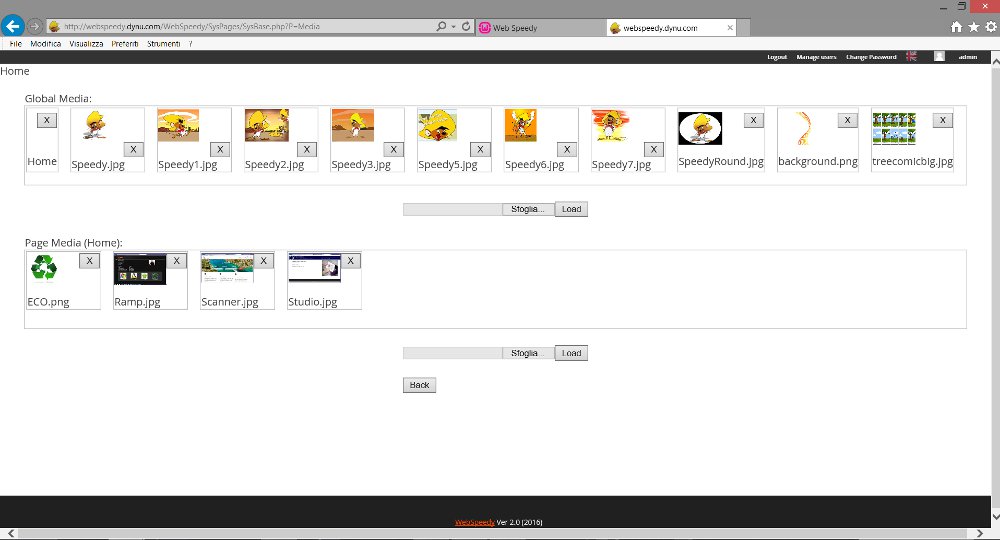Remove treecomicbig.jpg via X button

pyautogui.click(x=942, y=120)
